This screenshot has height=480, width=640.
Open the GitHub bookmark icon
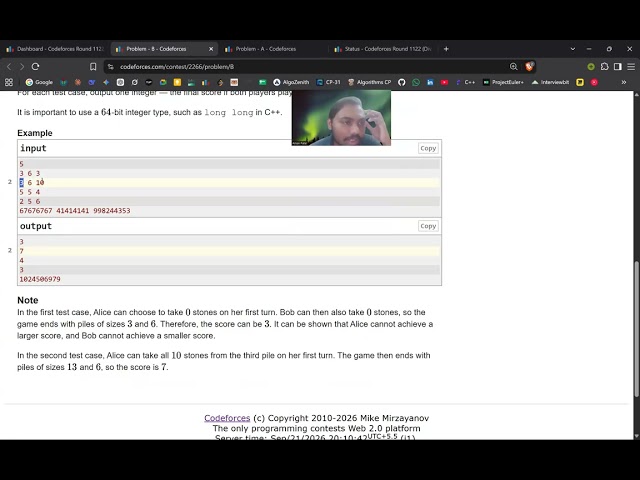point(402,82)
